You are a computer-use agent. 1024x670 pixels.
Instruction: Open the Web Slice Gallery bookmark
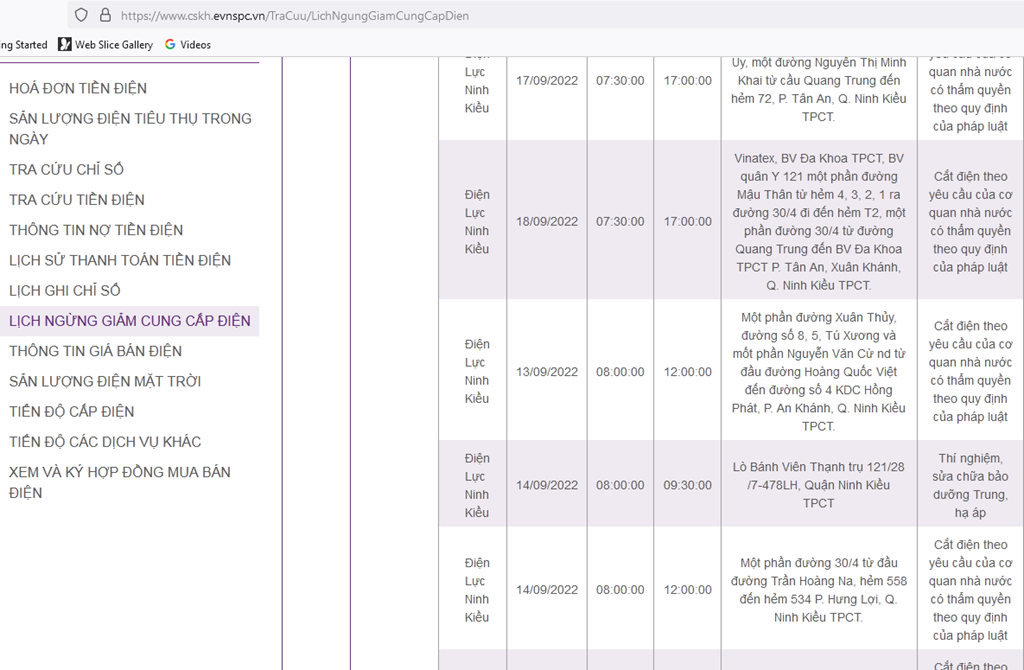click(106, 44)
